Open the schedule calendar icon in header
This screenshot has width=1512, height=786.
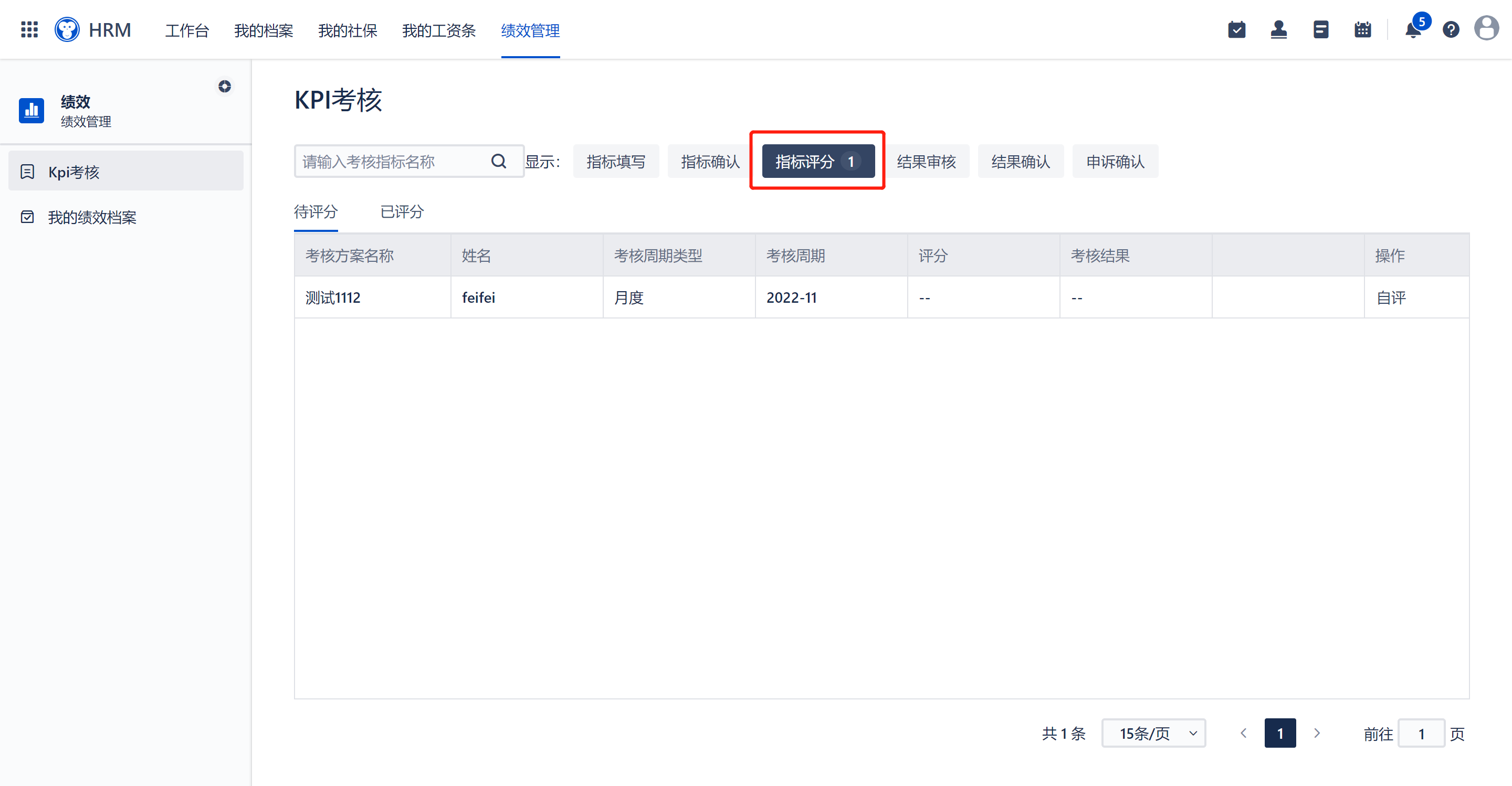[1363, 29]
